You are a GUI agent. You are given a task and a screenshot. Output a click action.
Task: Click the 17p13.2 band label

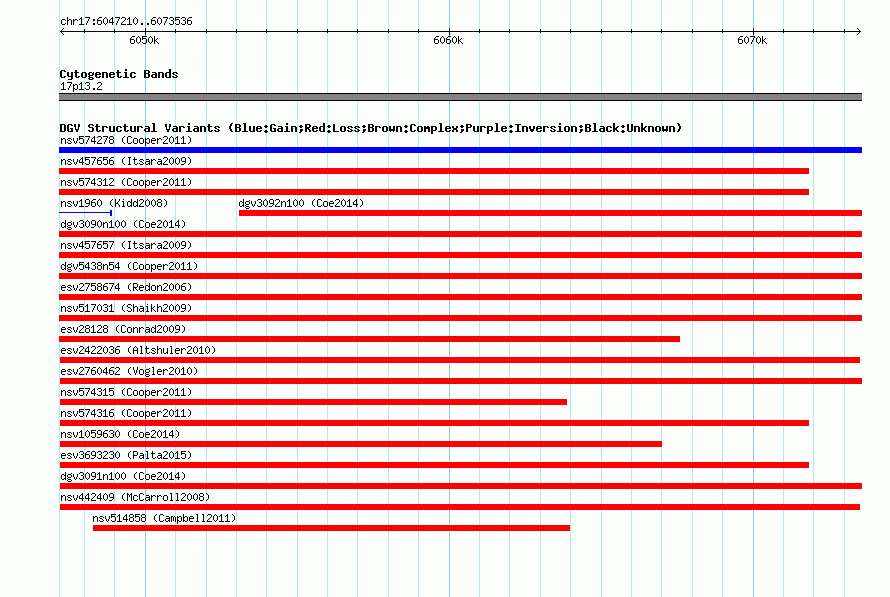(81, 86)
